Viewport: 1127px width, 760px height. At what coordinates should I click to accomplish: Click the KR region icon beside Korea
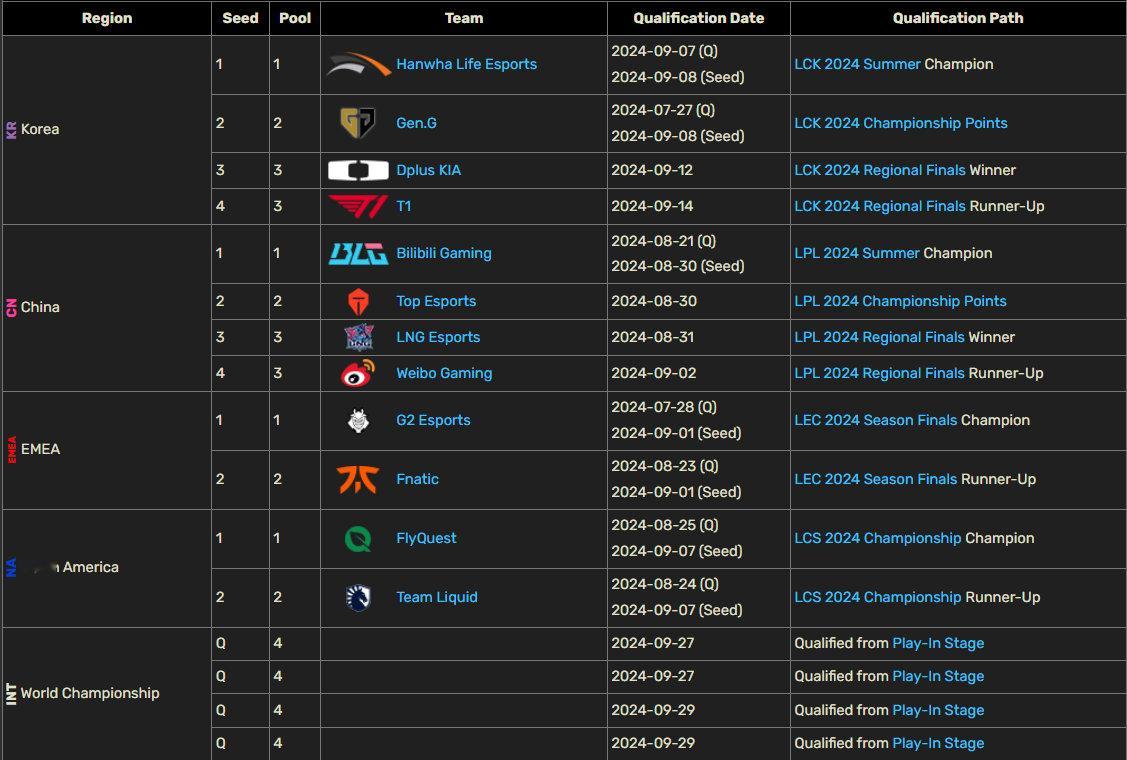click(x=11, y=130)
